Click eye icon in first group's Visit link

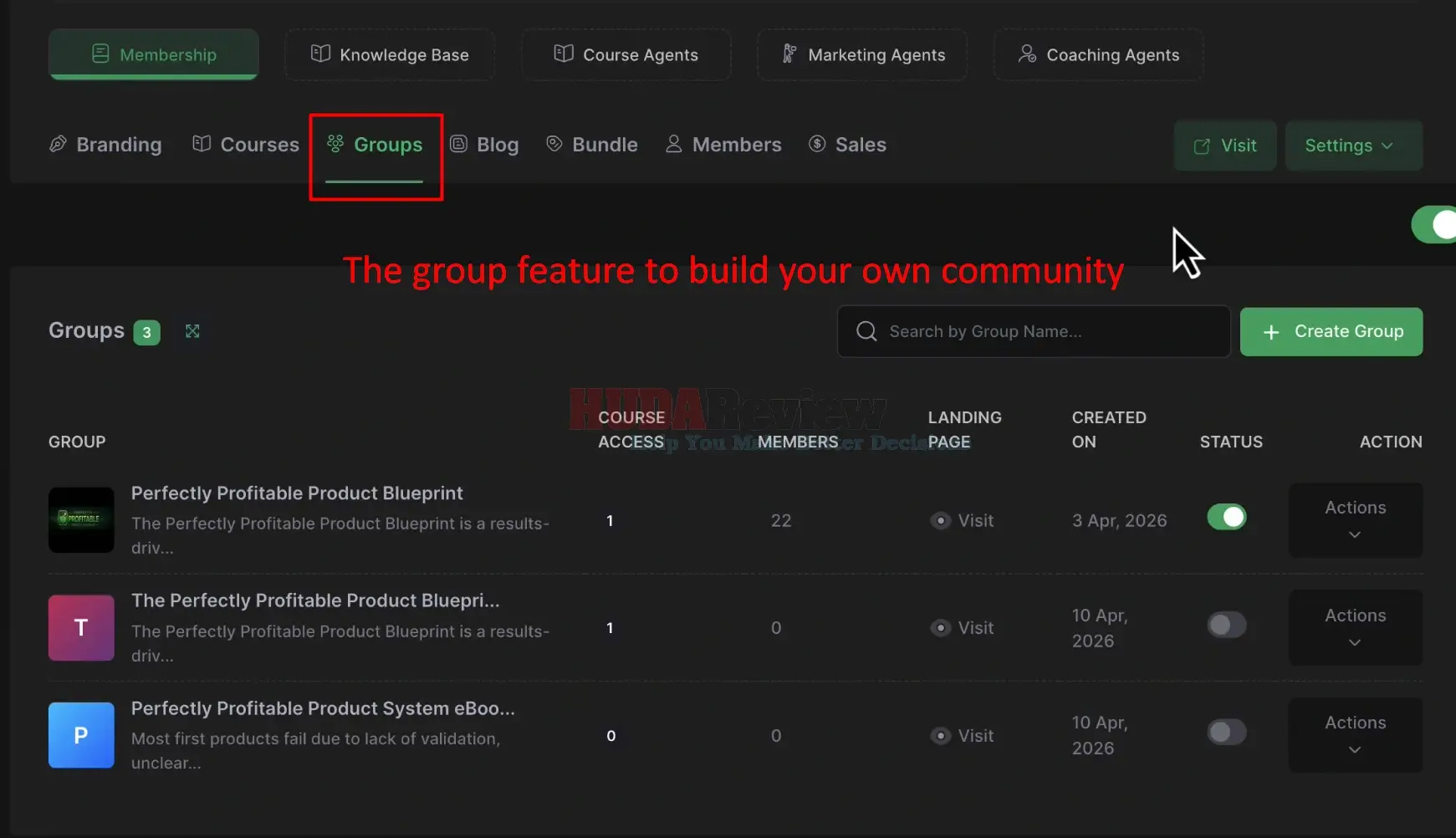(x=941, y=520)
